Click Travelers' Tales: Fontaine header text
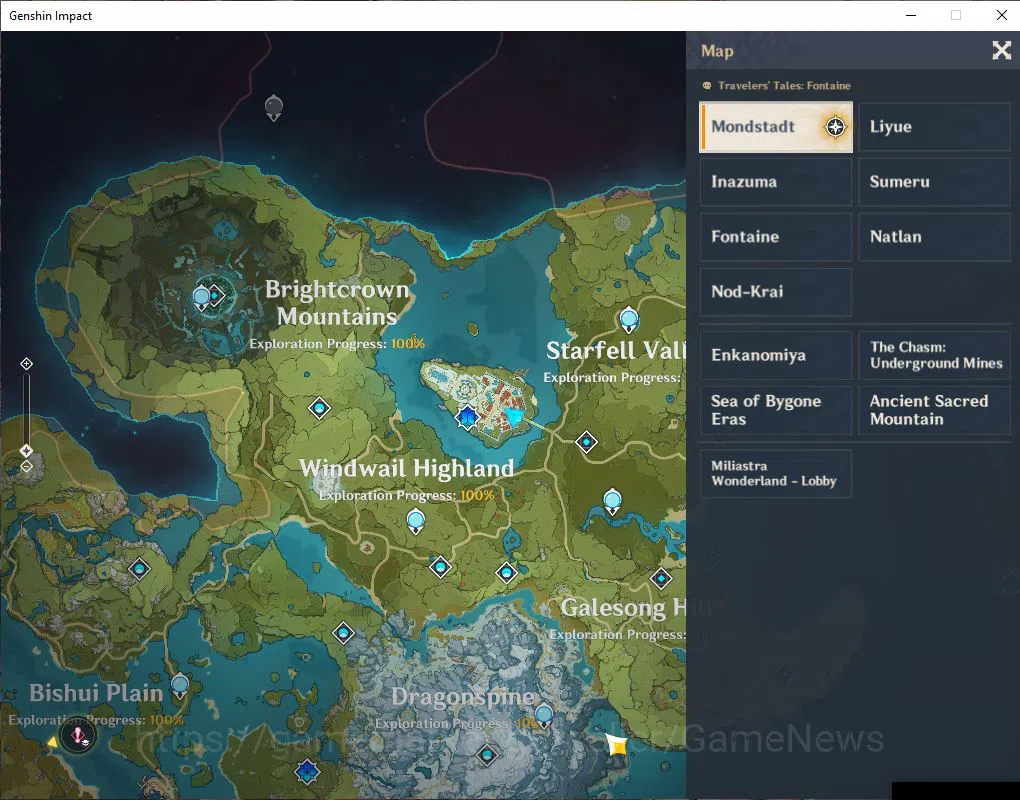Viewport: 1020px width, 800px height. tap(784, 86)
